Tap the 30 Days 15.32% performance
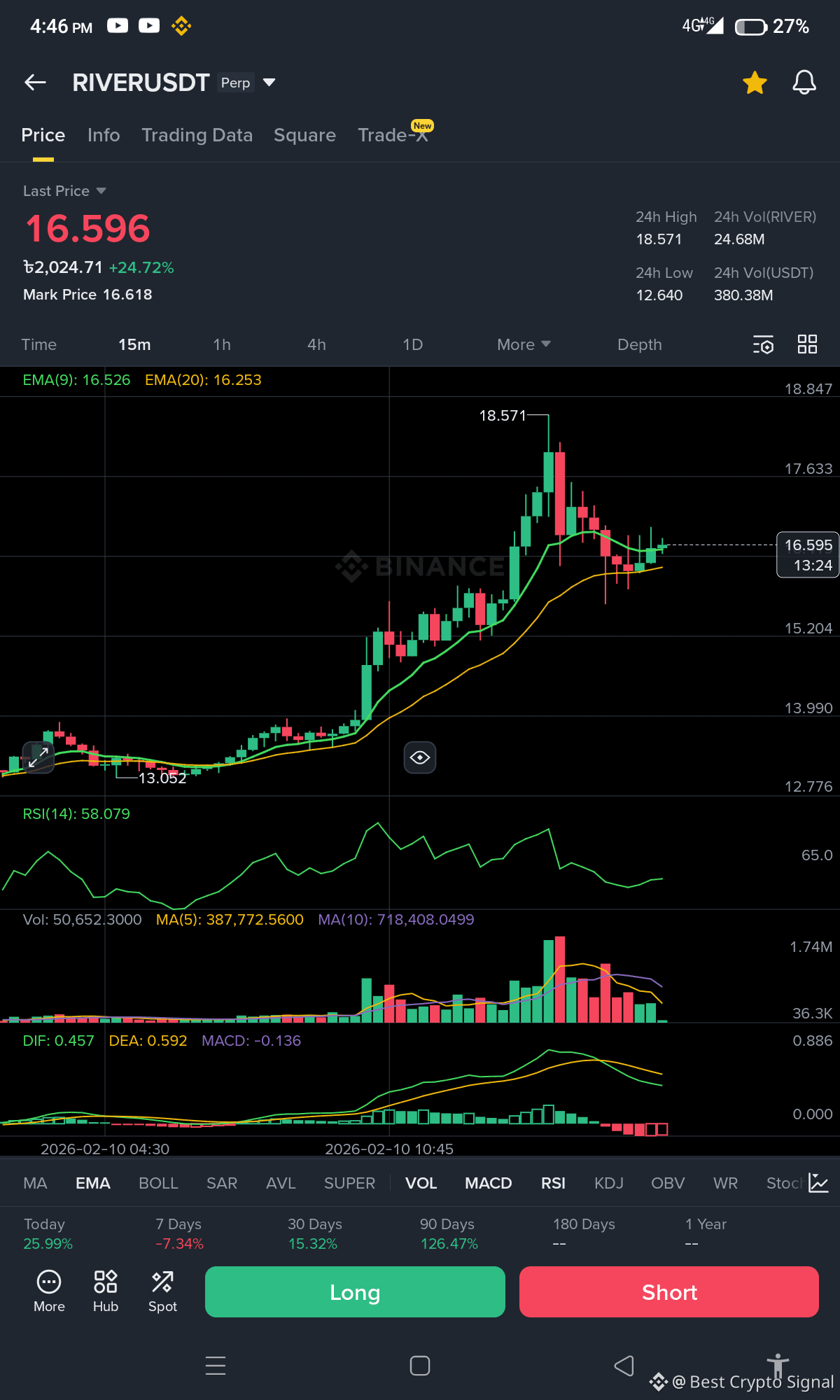Image resolution: width=840 pixels, height=1400 pixels. [x=314, y=1233]
